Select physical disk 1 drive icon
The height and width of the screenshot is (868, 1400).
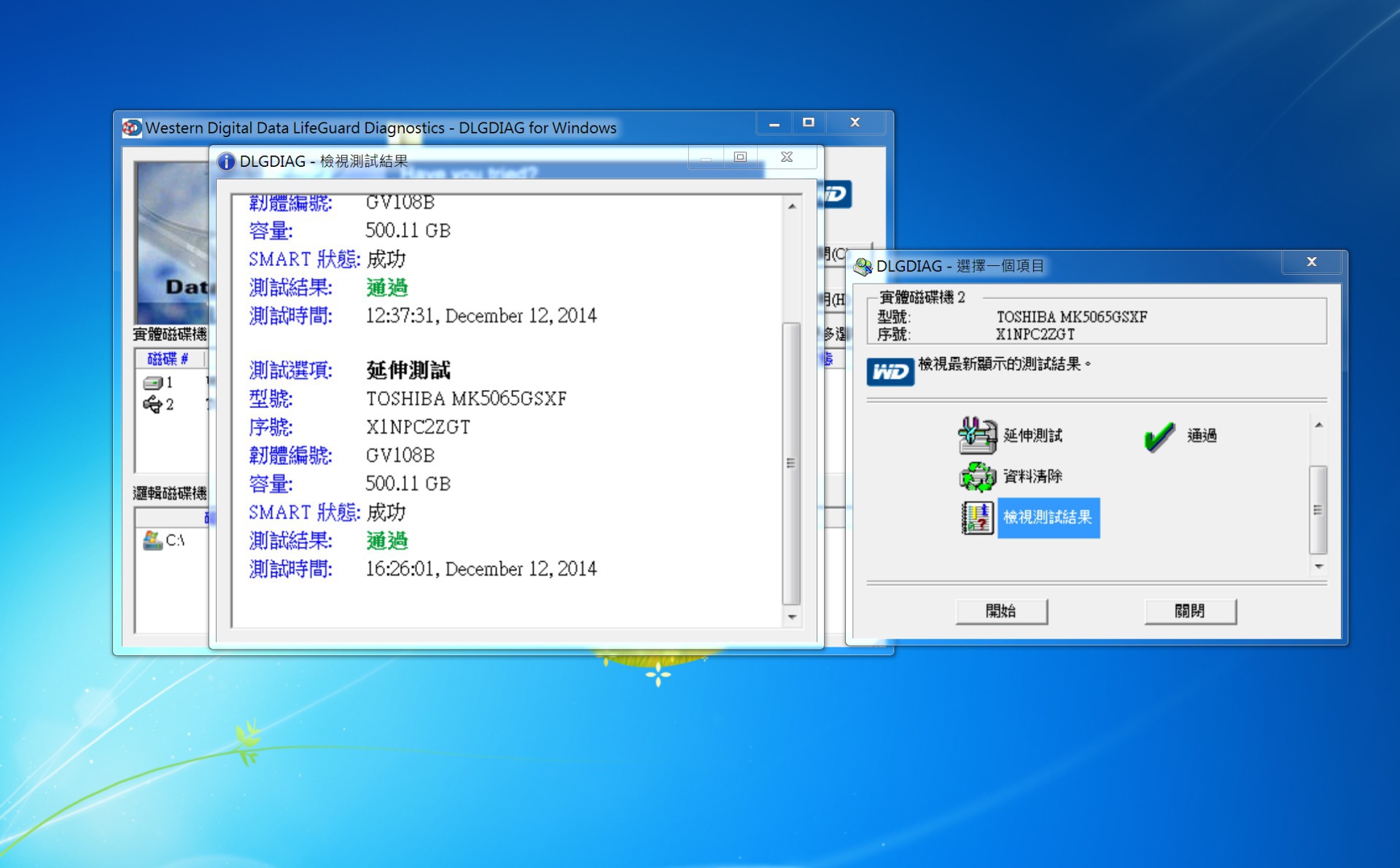coord(153,383)
